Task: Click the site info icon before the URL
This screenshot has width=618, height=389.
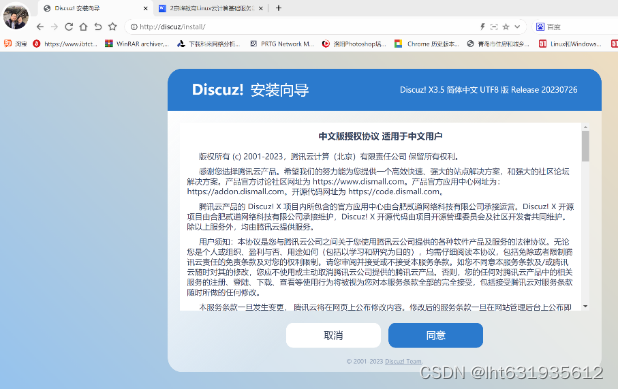Action: (134, 27)
